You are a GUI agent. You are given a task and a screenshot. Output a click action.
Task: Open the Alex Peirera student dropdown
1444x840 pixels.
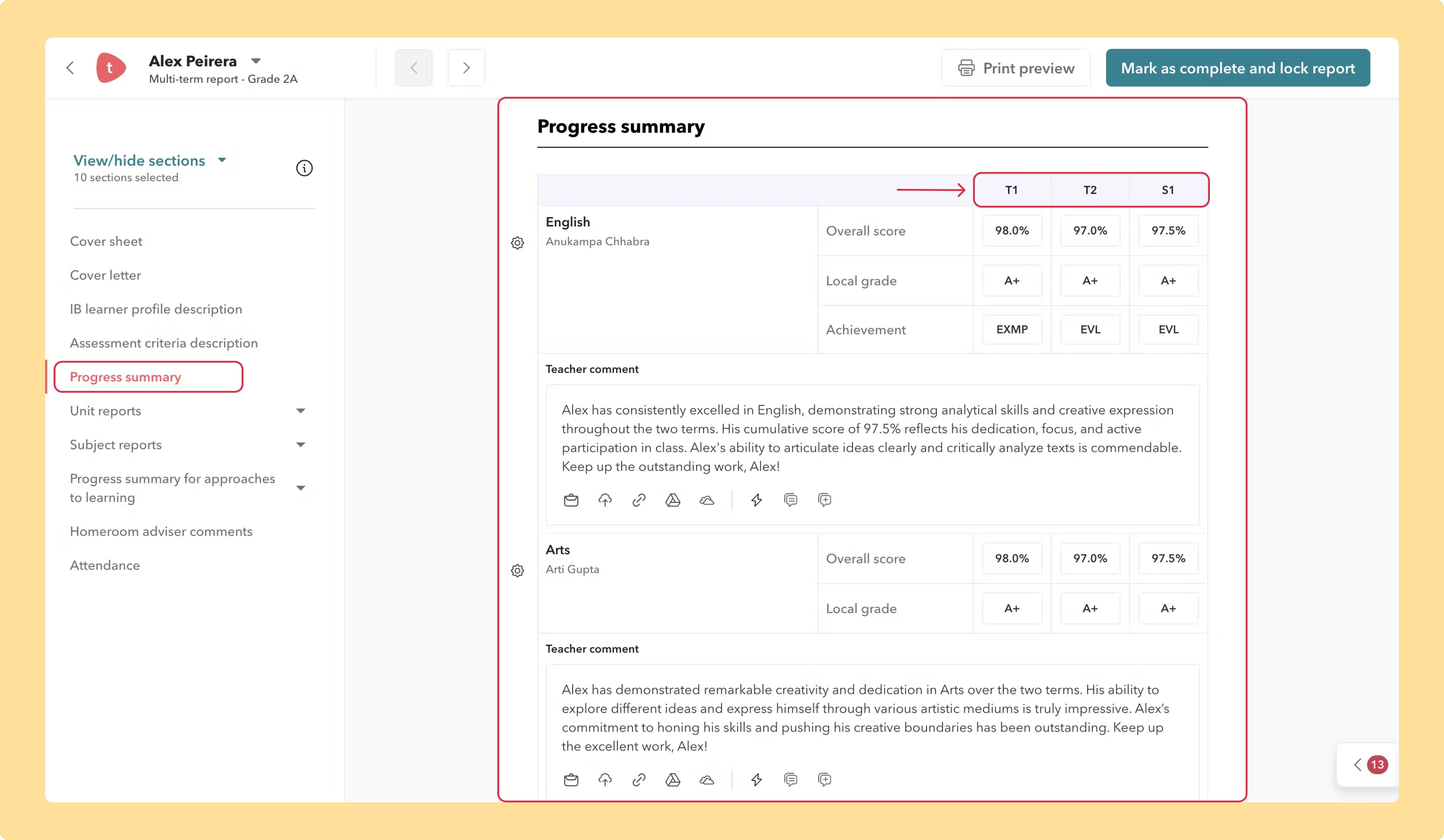click(256, 61)
